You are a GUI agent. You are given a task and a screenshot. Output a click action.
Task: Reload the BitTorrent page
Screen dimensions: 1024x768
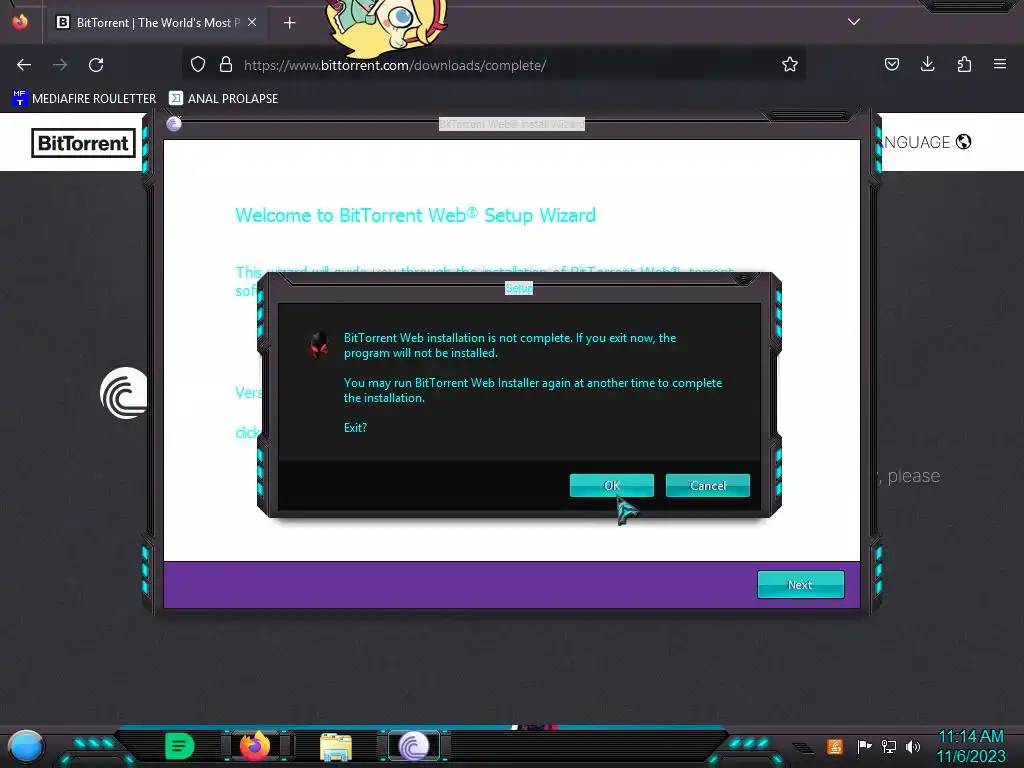(x=96, y=65)
